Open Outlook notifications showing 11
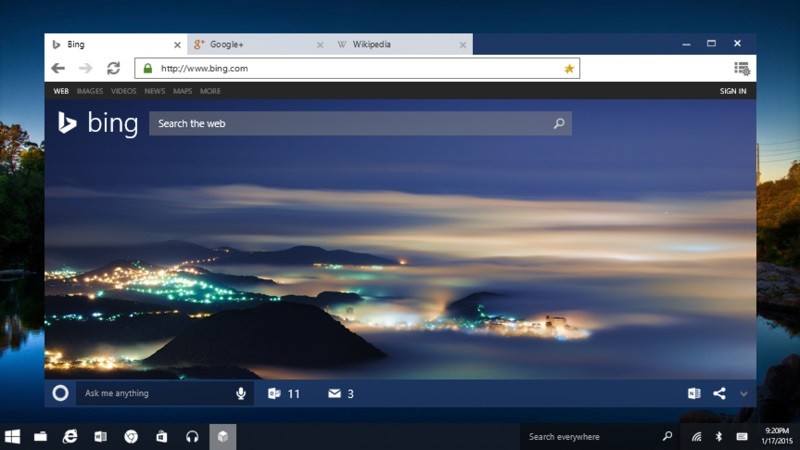This screenshot has height=450, width=800. pos(283,394)
